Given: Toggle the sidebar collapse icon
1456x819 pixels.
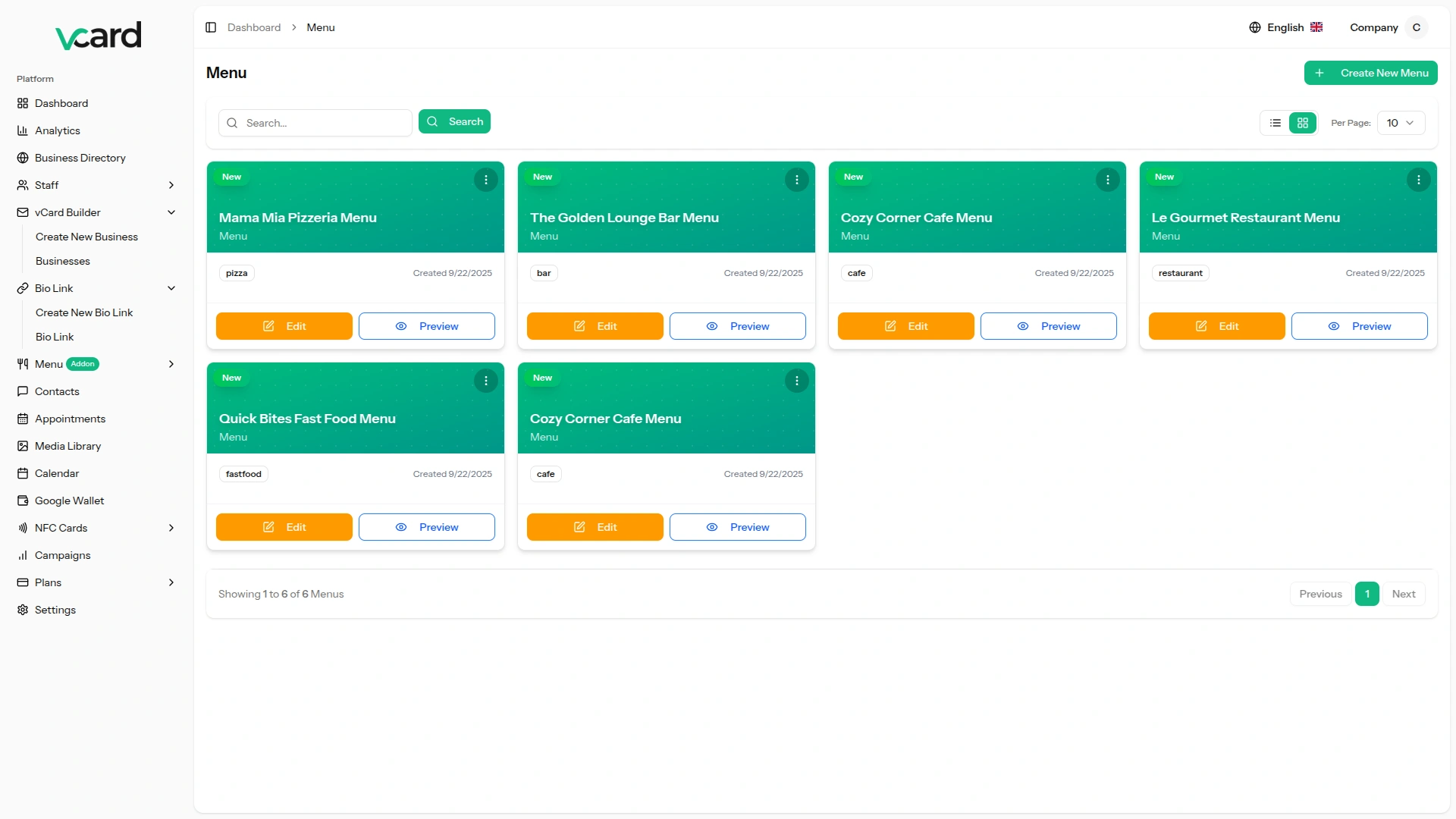Looking at the screenshot, I should click(x=211, y=27).
